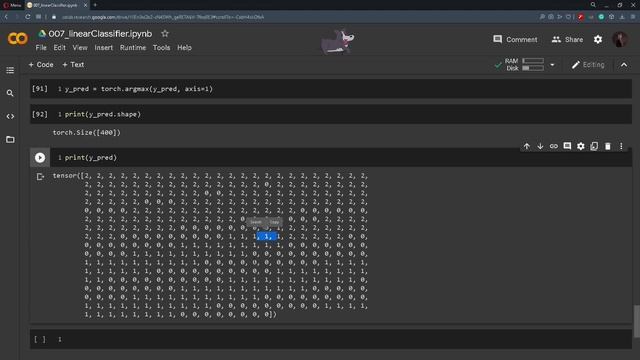Click the vertical scrollbar thumb on the right
The width and height of the screenshot is (640, 360).
636,321
